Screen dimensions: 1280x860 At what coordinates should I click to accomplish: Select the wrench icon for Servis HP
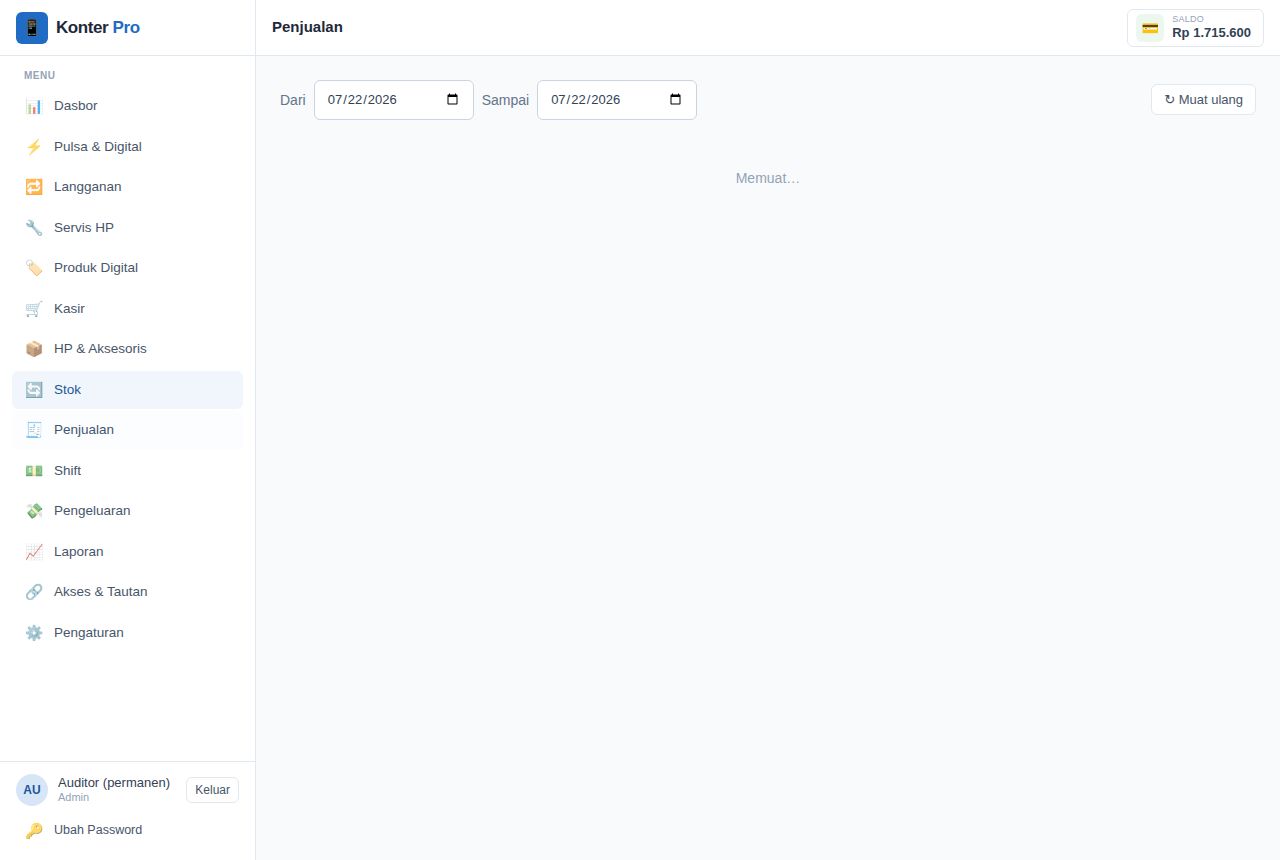pyautogui.click(x=34, y=228)
